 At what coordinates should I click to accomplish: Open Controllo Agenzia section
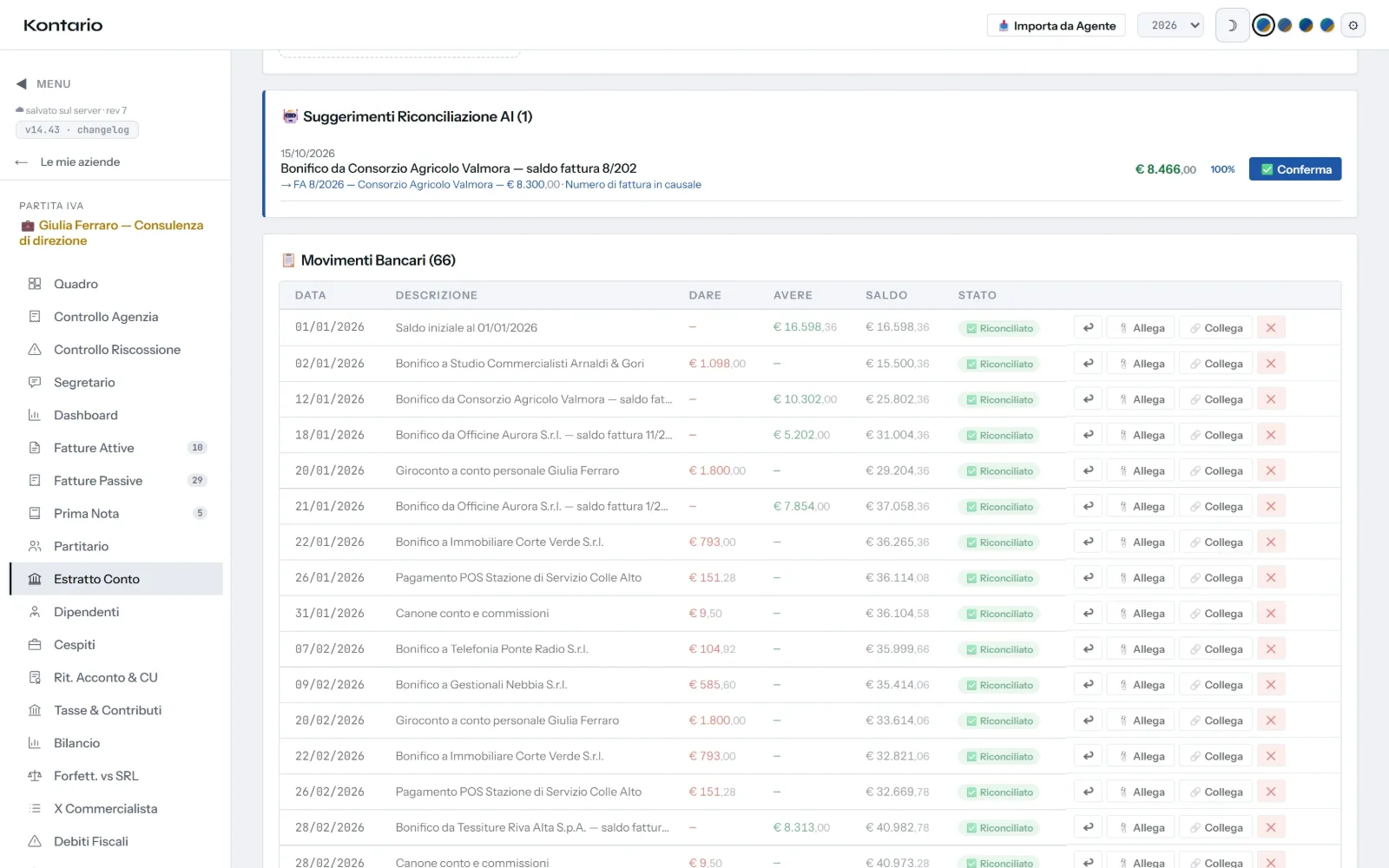coord(116,317)
